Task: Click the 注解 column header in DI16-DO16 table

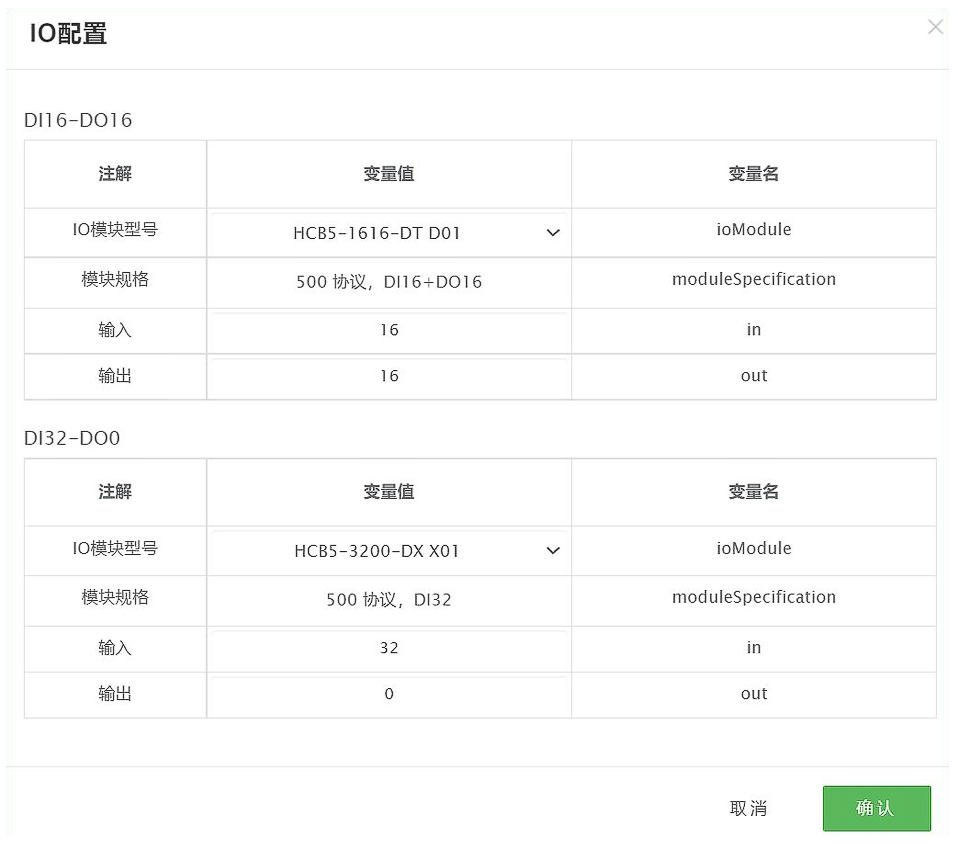Action: (x=115, y=174)
